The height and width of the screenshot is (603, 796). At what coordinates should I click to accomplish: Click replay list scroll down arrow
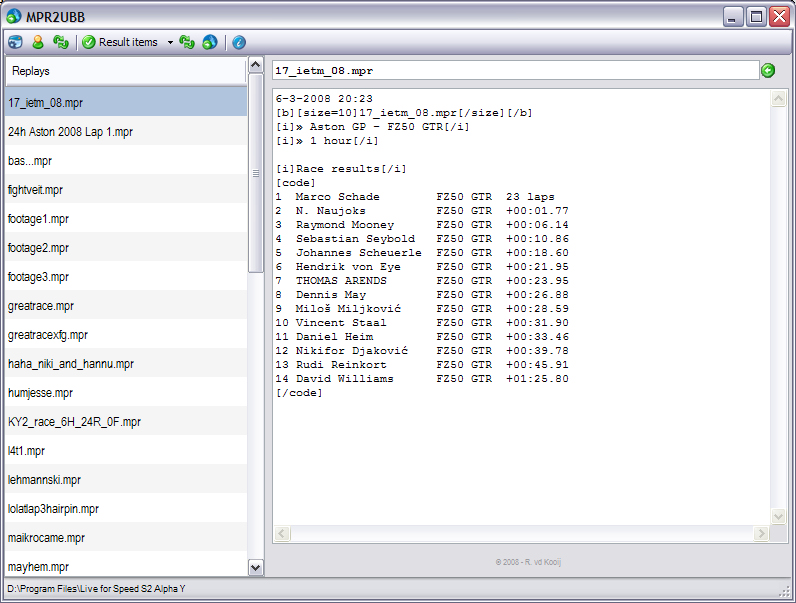click(255, 567)
